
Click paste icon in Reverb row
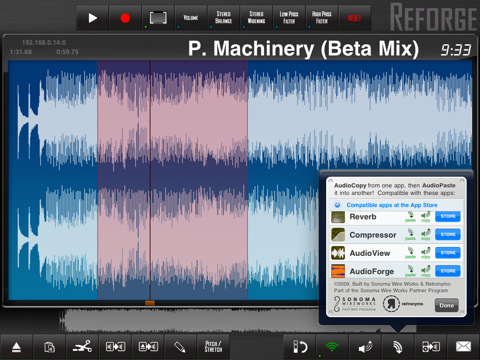pyautogui.click(x=411, y=217)
